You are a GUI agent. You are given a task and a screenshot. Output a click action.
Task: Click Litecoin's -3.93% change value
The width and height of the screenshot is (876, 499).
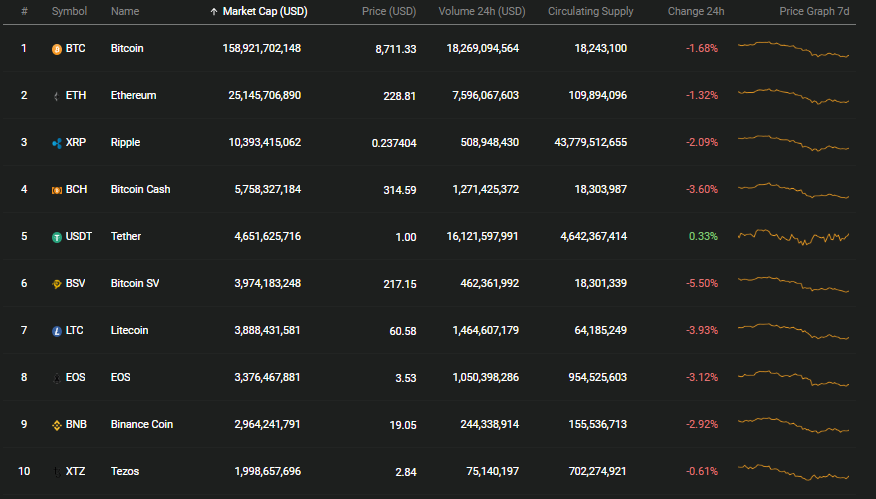[x=702, y=330]
